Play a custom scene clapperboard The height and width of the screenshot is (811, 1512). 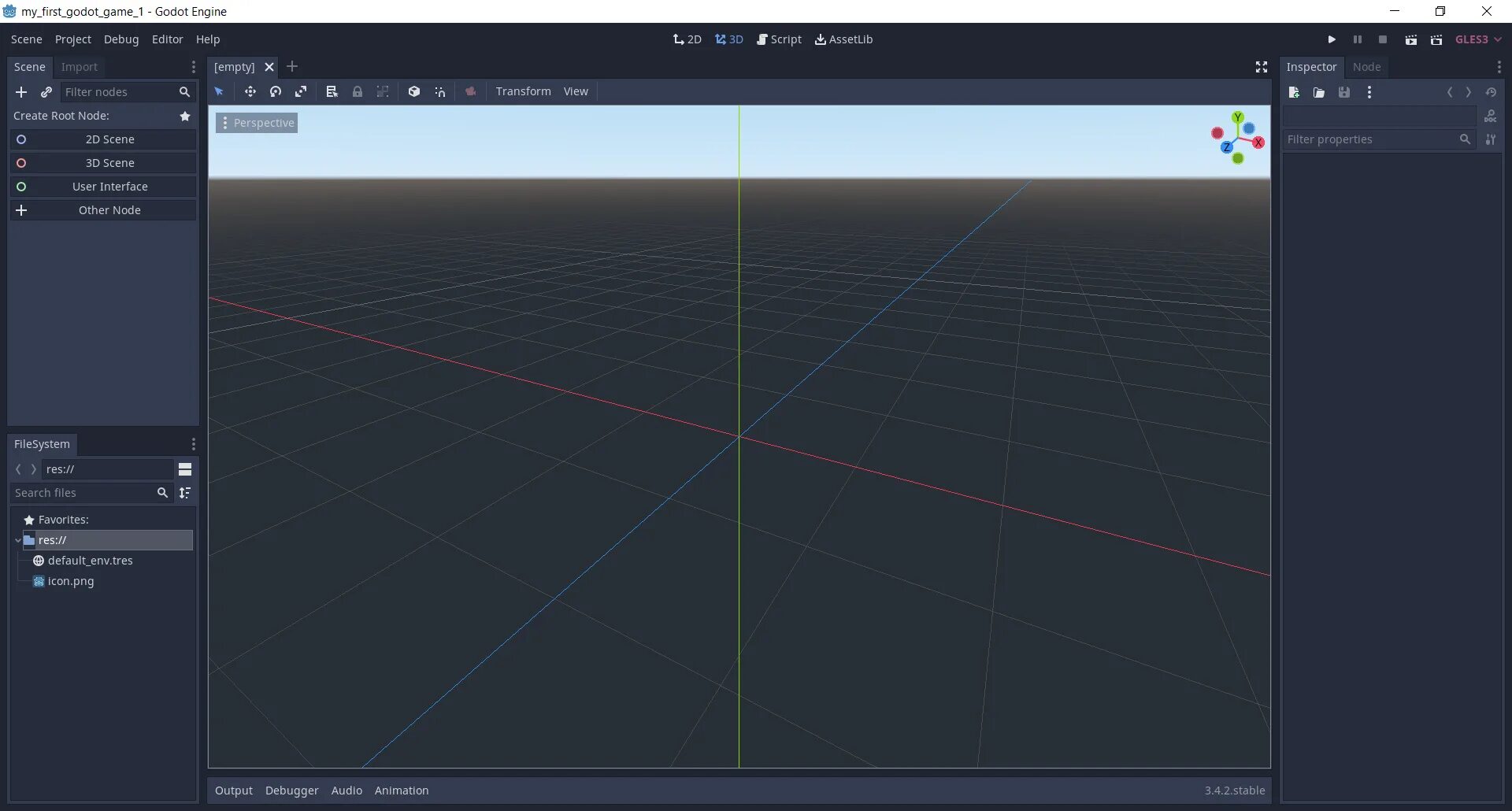click(x=1436, y=39)
